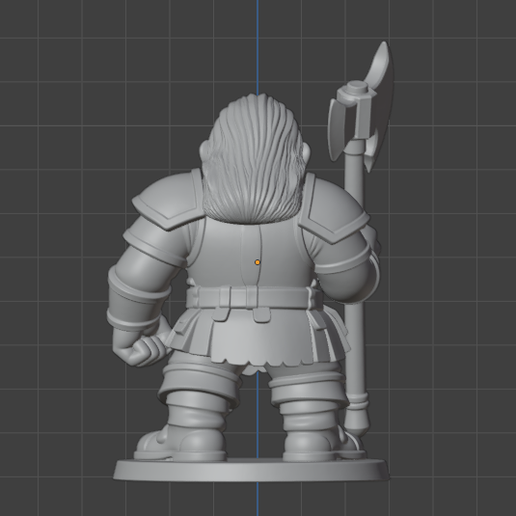Click the shoulder pauldron next to the halberd

click(333, 208)
